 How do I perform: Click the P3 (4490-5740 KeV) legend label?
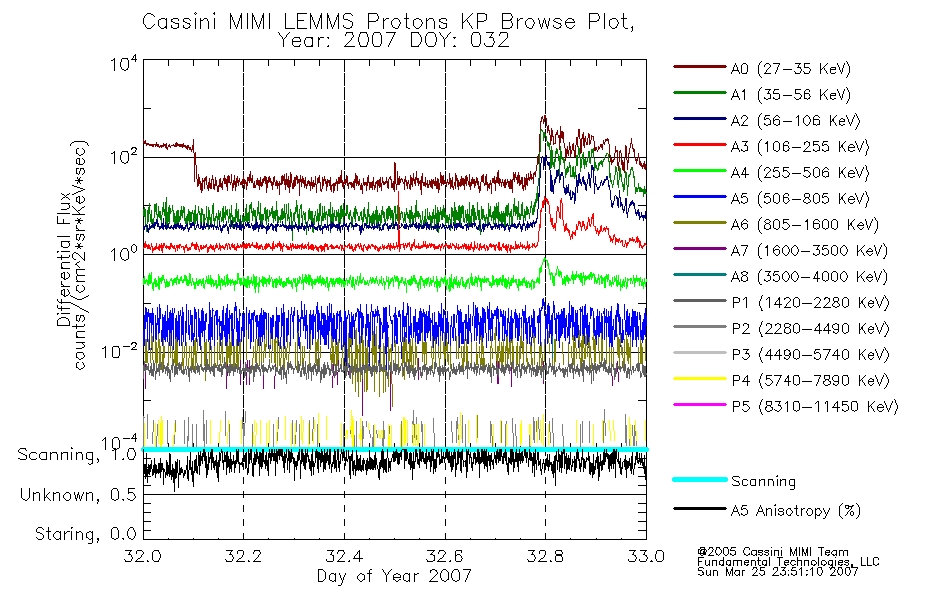click(810, 355)
